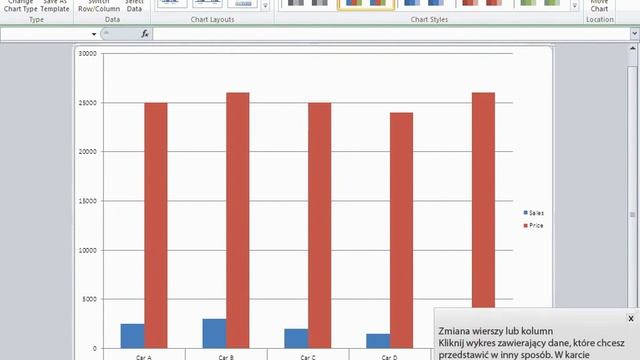Select the gray chart style
Image resolution: width=640 pixels, height=360 pixels.
[307, 3]
